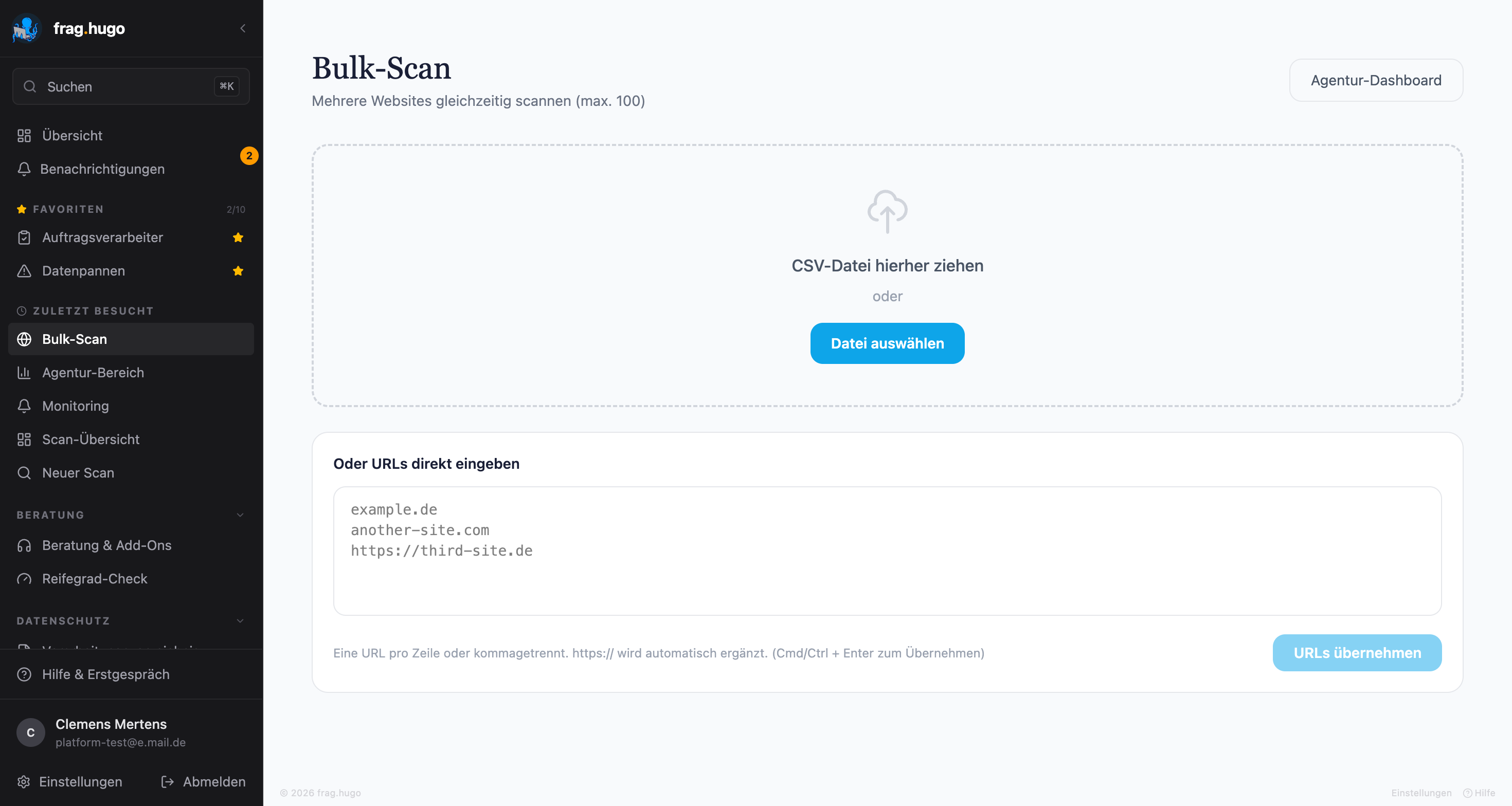This screenshot has height=806, width=1512.
Task: Open Hilfe & Erstgespräch
Action: [131, 674]
